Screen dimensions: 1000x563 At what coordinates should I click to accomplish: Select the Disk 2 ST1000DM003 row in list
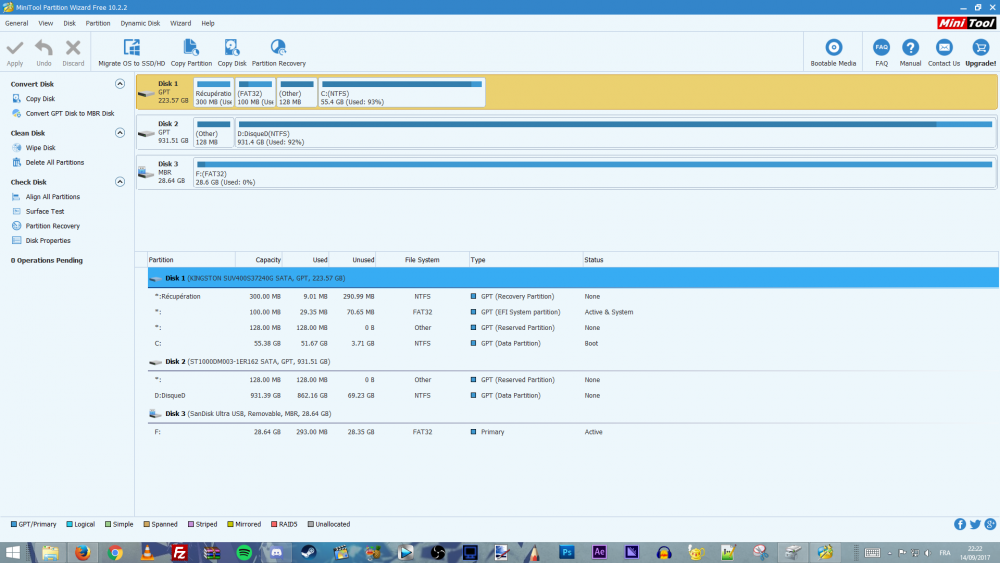tap(573, 362)
